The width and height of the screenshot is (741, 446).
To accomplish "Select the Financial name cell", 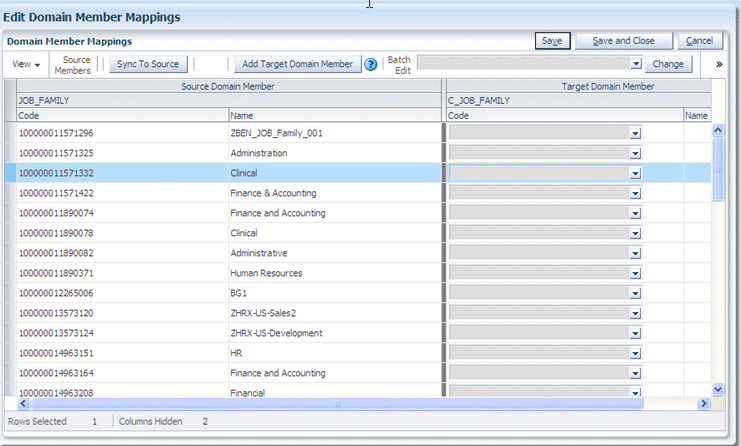I will coord(335,390).
